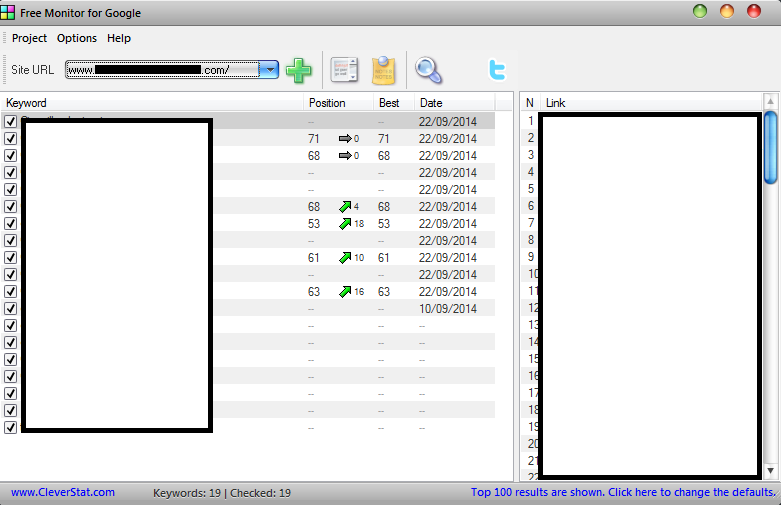The height and width of the screenshot is (506, 781).
Task: Click the green up arrow showing 18
Action: pos(345,224)
